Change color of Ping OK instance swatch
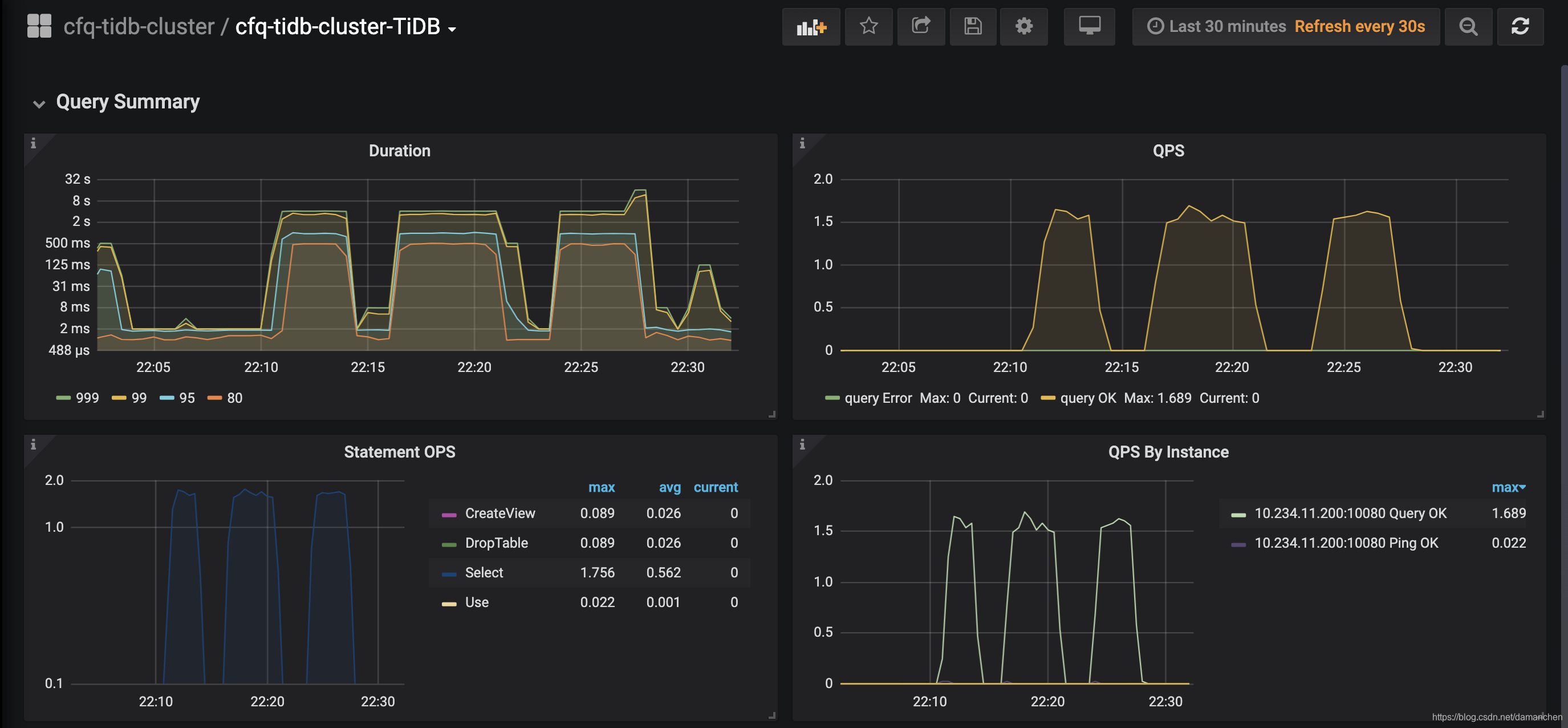The width and height of the screenshot is (1568, 728). 1238,545
